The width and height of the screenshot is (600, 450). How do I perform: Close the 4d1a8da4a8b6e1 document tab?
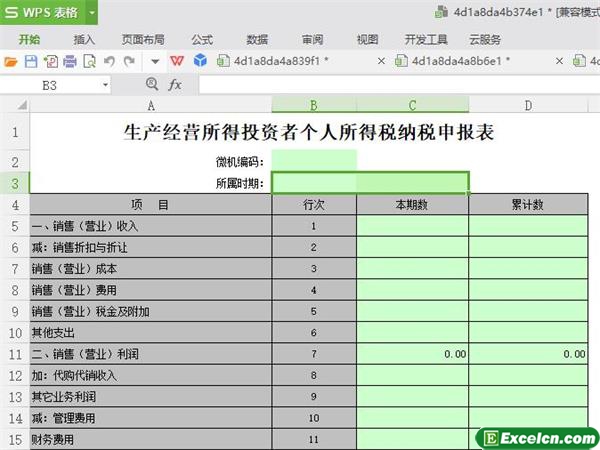(559, 61)
